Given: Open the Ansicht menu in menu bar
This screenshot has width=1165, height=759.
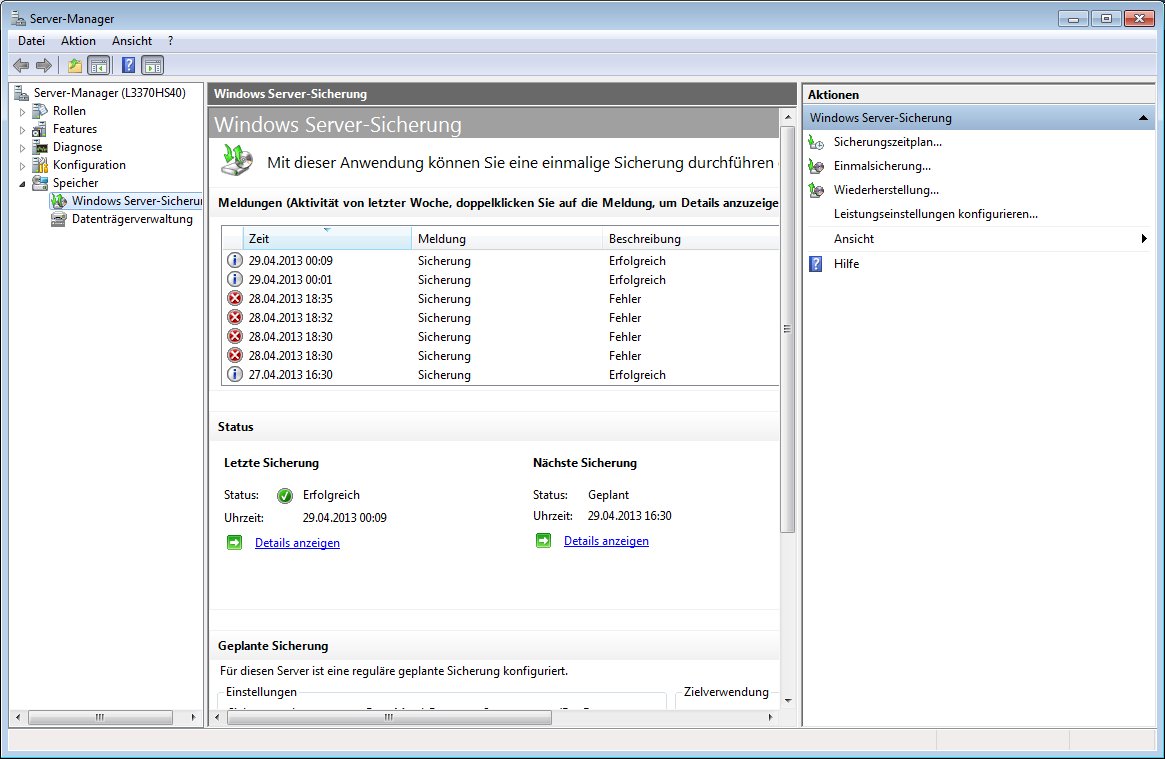Looking at the screenshot, I should click(x=132, y=41).
